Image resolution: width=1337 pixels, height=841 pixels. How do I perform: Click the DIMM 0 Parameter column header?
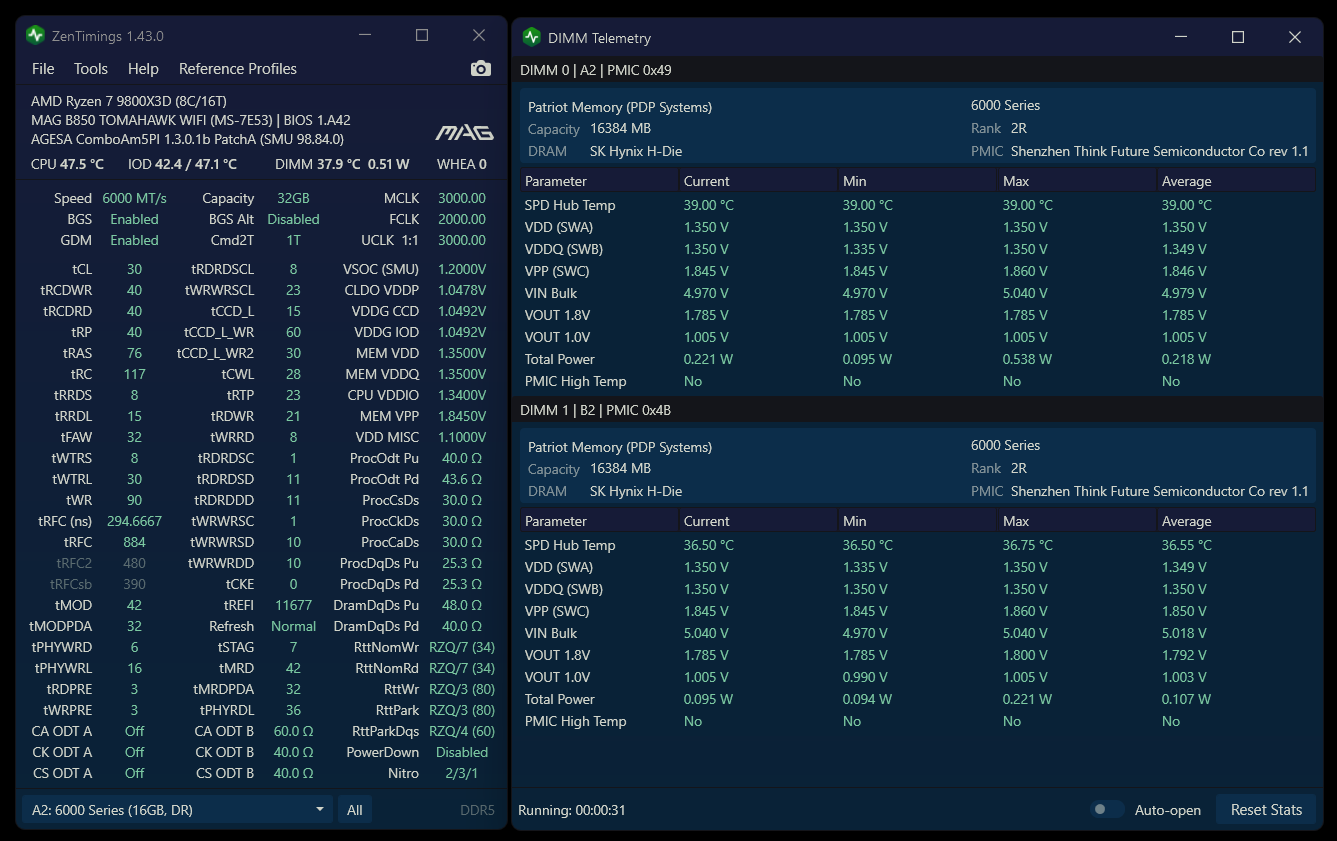tap(599, 181)
